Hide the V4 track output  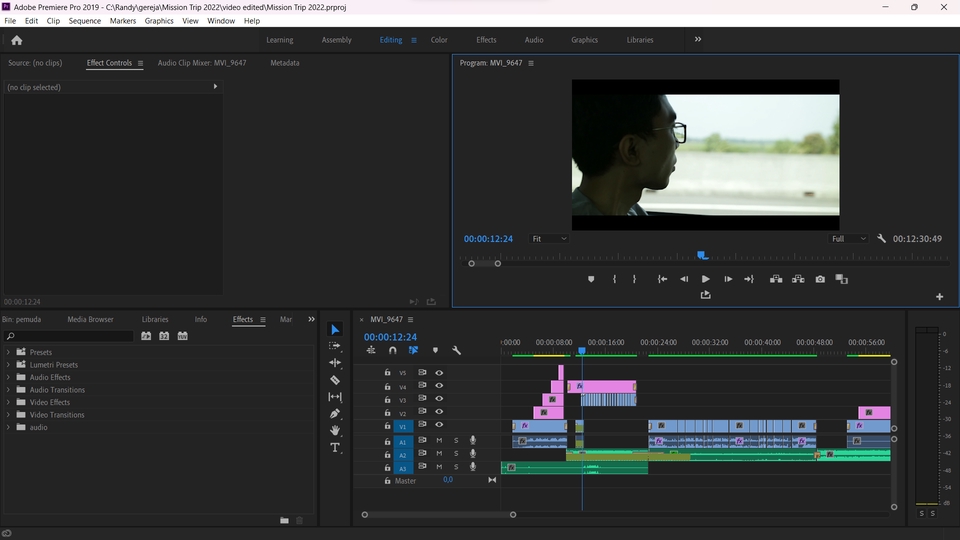[x=438, y=386]
